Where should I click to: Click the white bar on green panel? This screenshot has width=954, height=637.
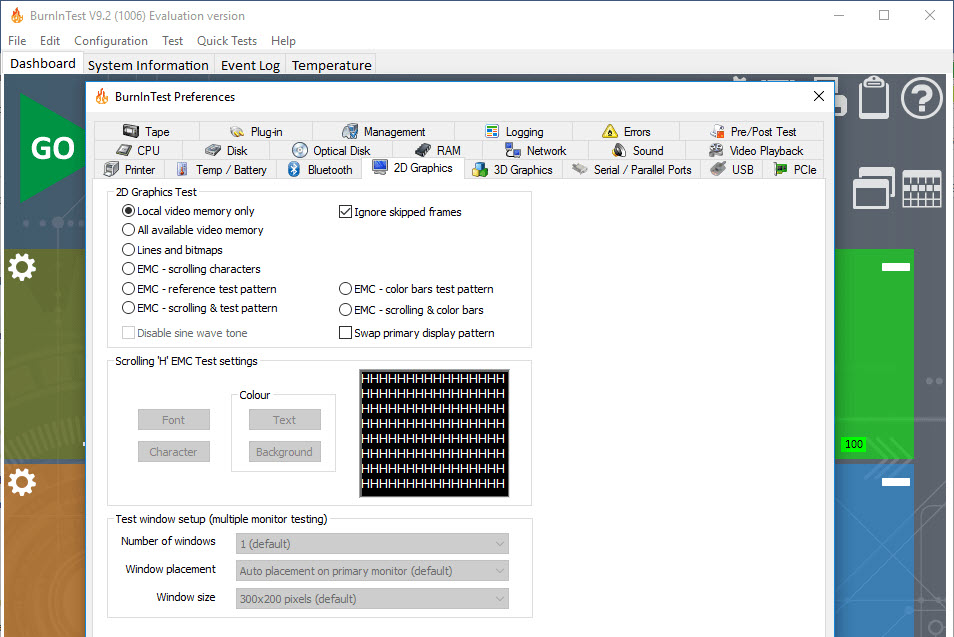click(x=896, y=266)
